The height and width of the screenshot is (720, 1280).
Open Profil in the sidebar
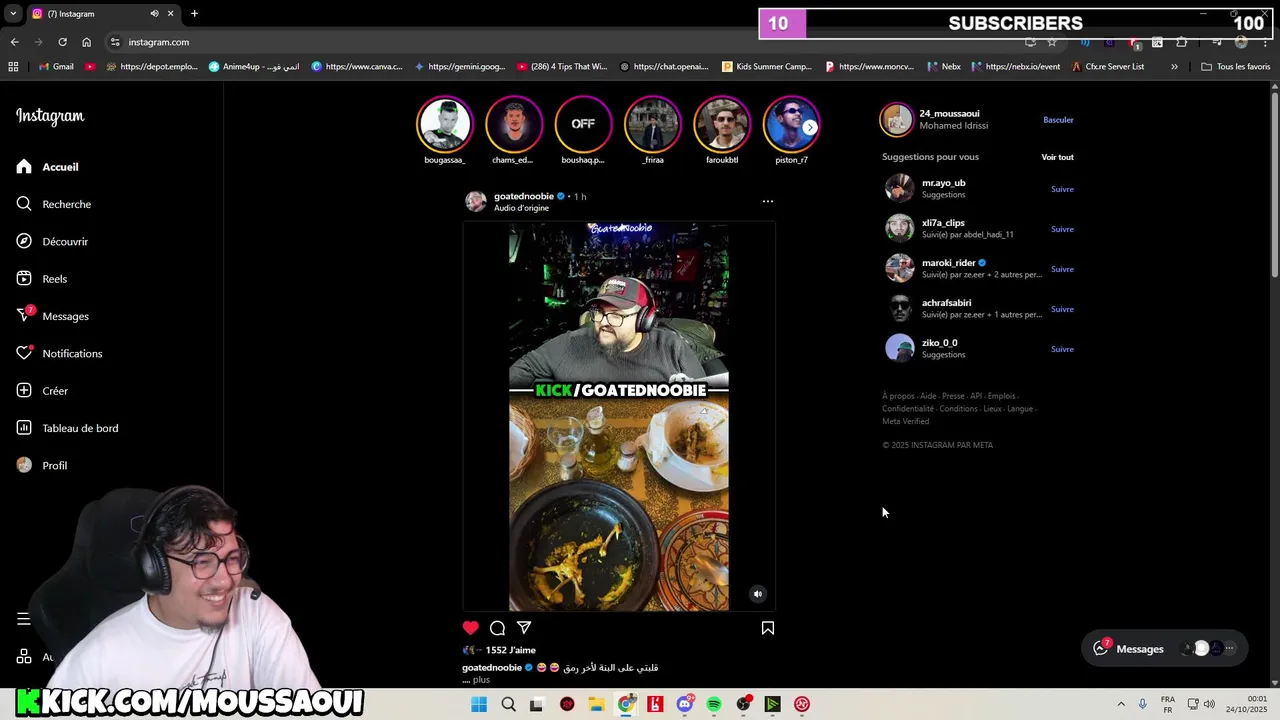point(42,465)
